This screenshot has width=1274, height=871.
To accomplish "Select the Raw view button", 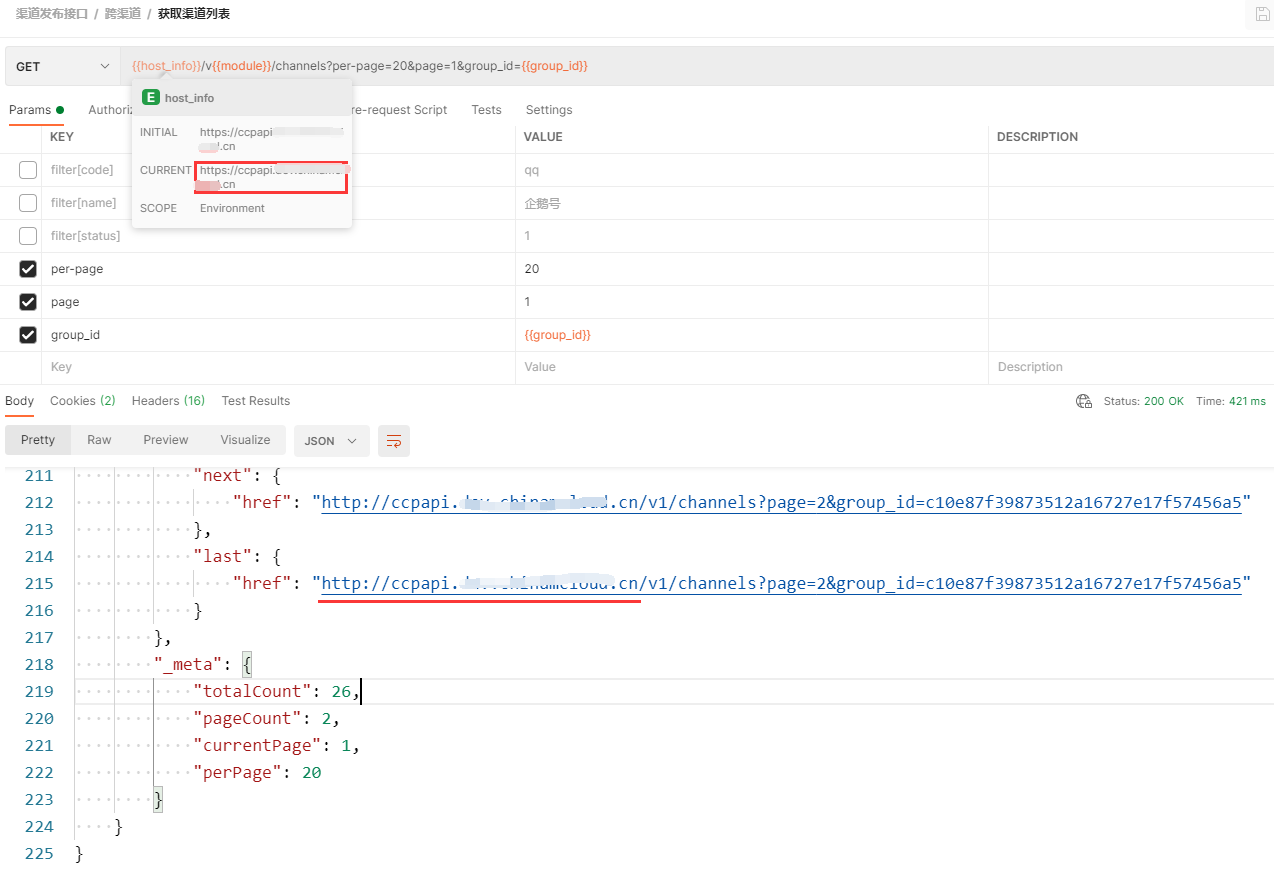I will (x=99, y=440).
